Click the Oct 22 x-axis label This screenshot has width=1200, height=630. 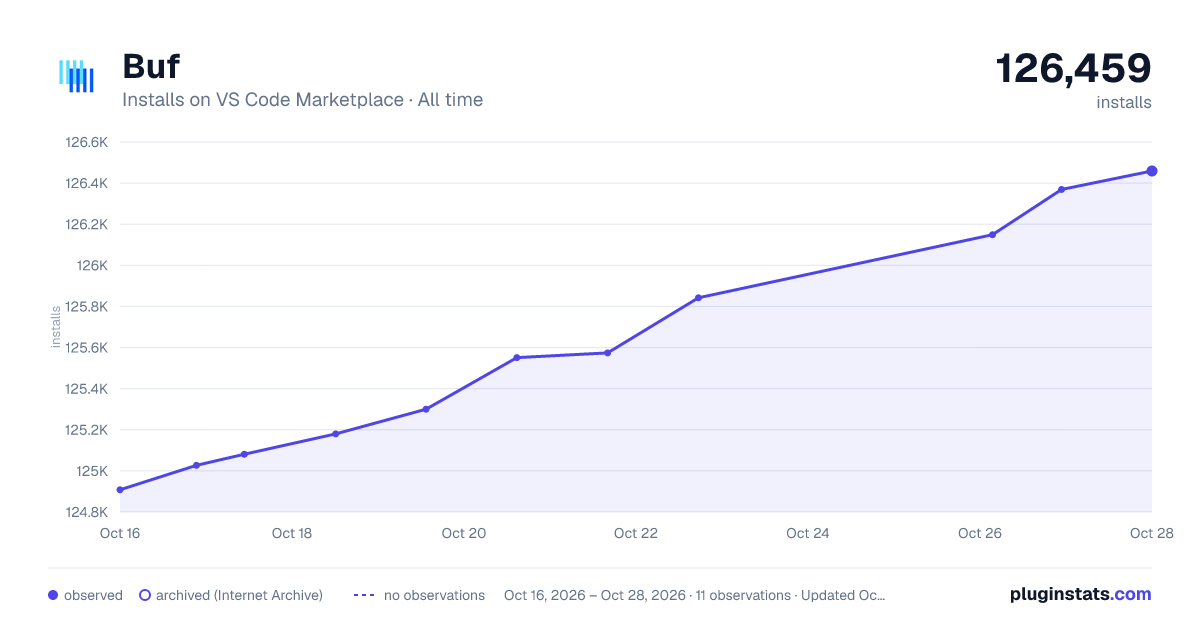click(636, 533)
